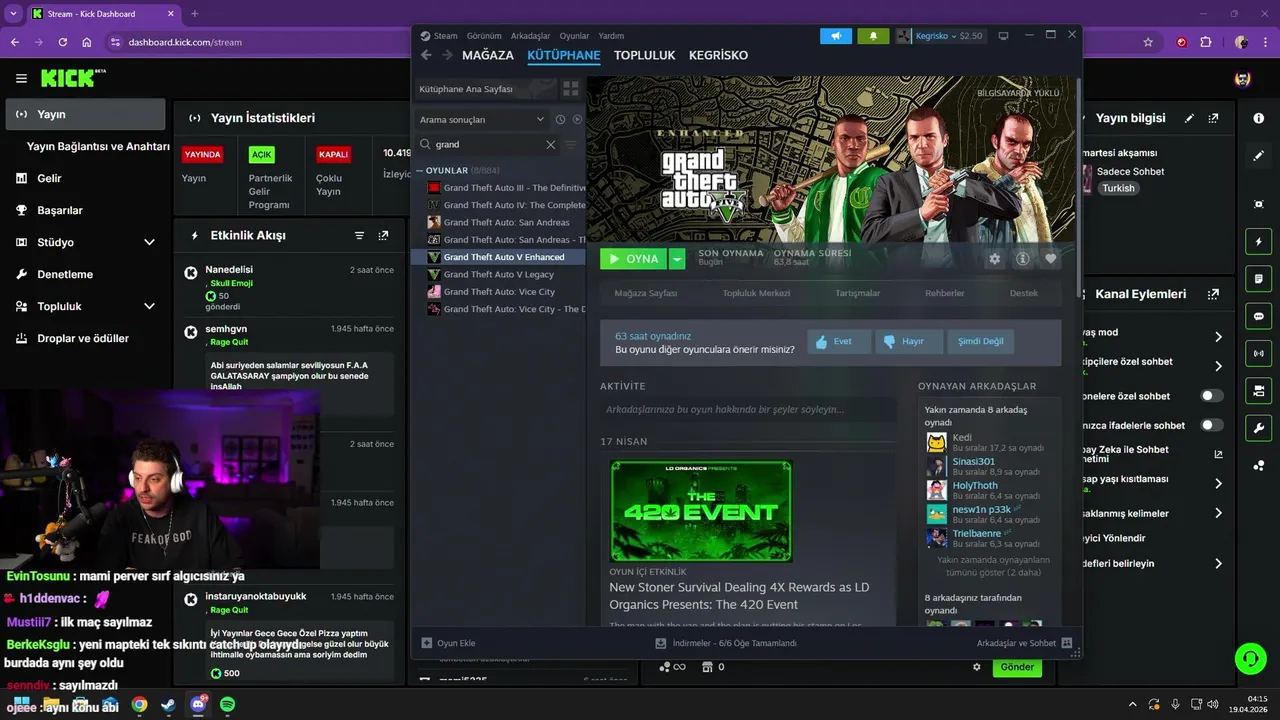
Task: Open GTA V game settings gear
Action: click(994, 258)
